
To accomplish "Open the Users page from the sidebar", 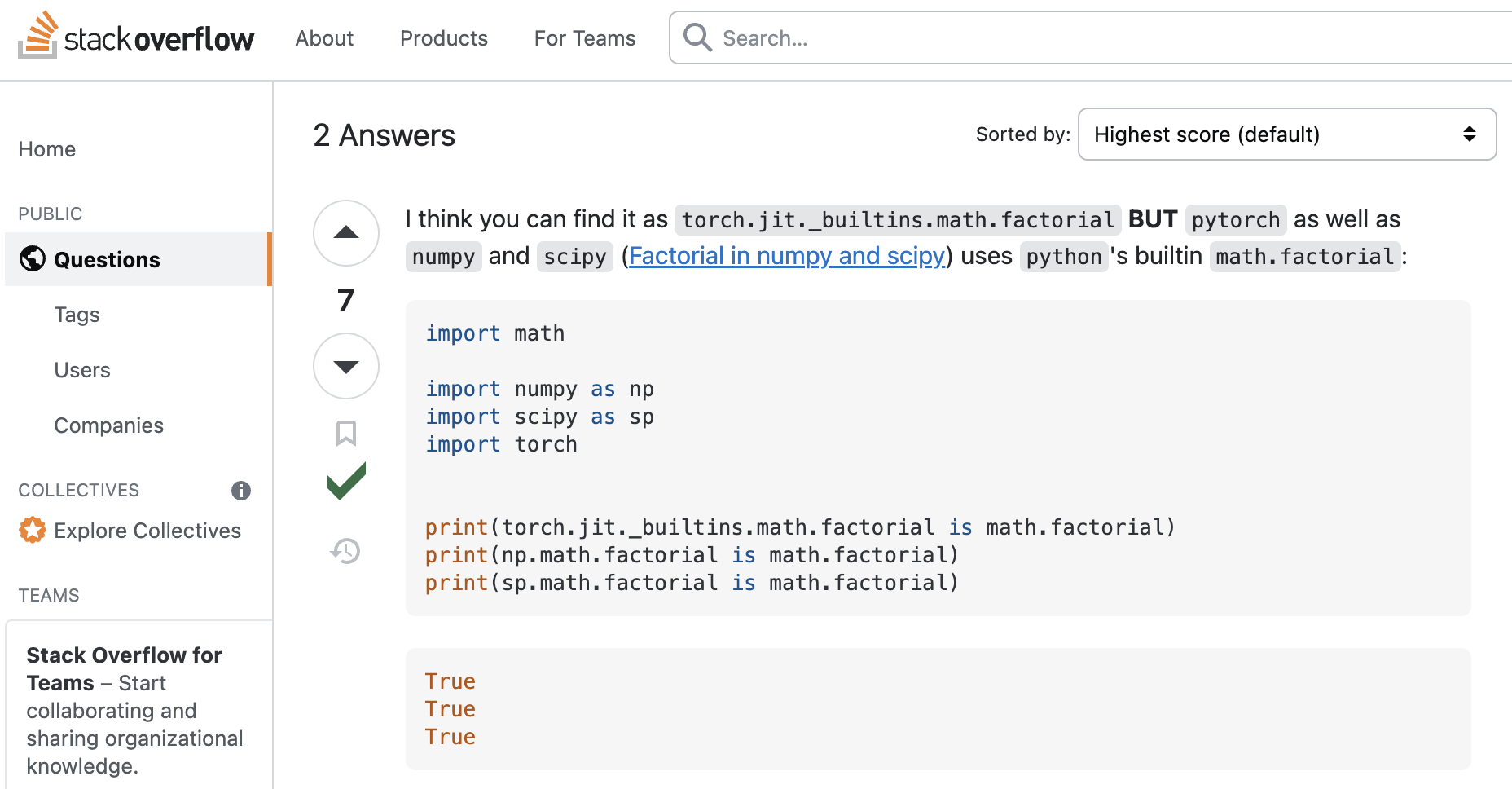I will (x=82, y=370).
